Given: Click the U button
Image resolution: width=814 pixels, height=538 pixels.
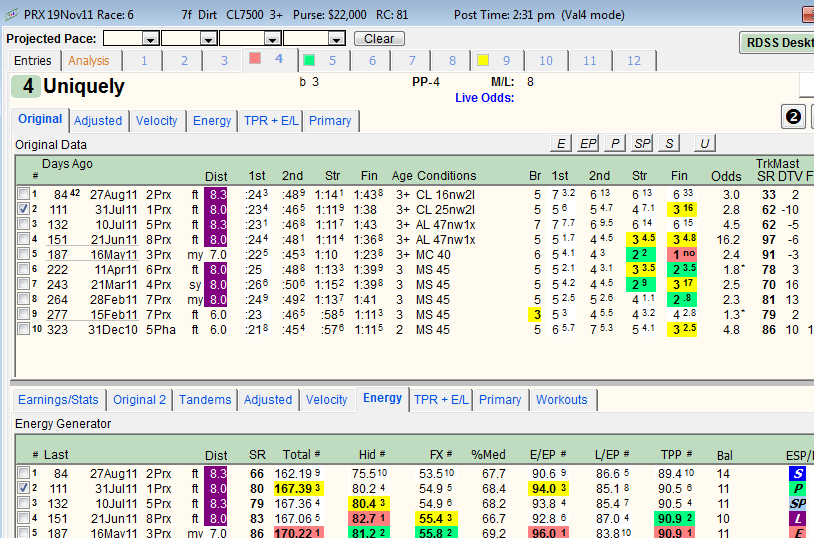Looking at the screenshot, I should pos(704,143).
